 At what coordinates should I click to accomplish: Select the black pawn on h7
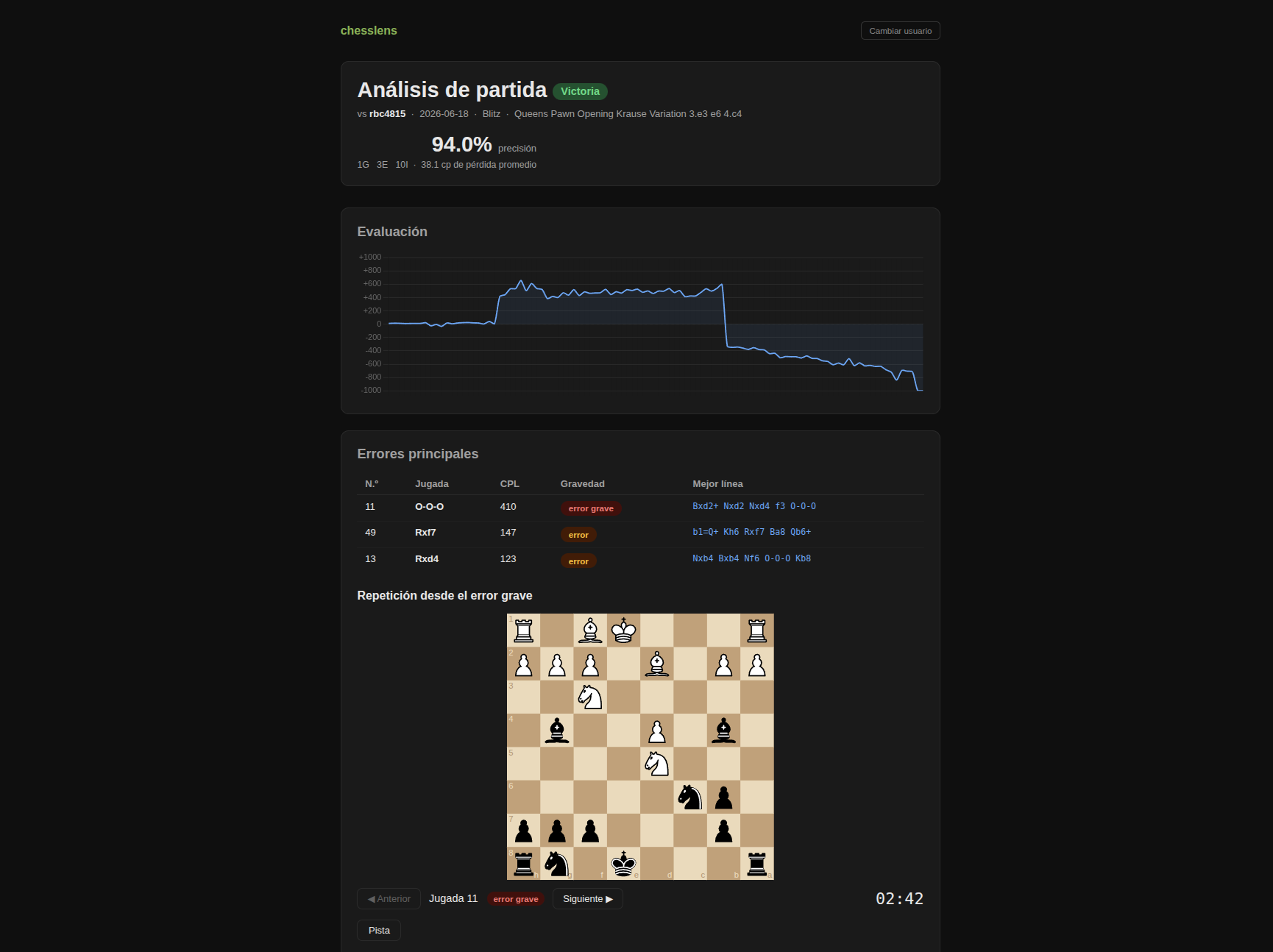[523, 830]
